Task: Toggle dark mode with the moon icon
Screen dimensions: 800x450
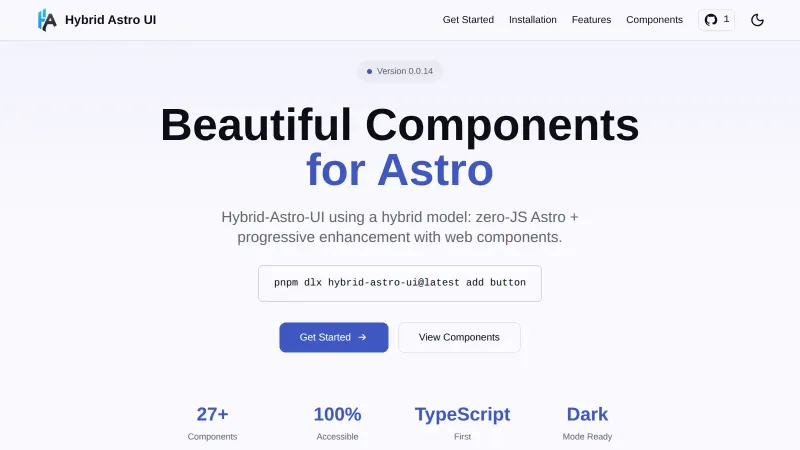Action: tap(757, 20)
